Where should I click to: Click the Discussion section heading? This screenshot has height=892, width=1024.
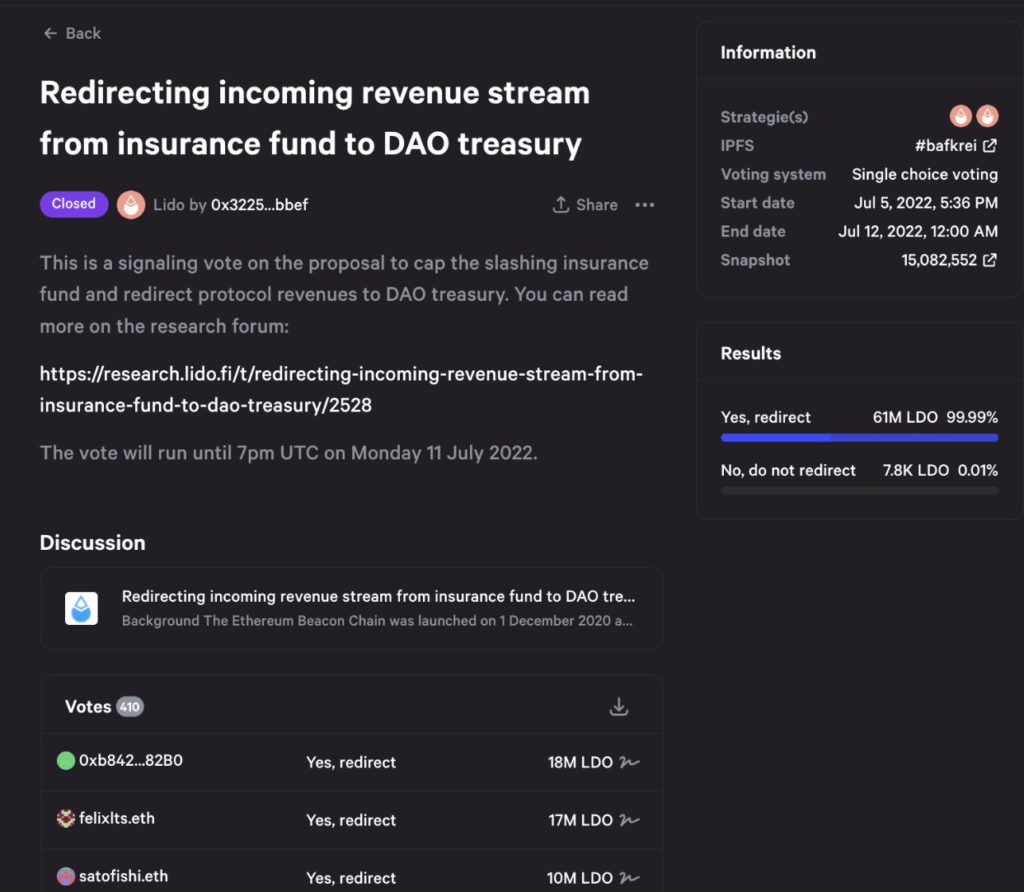click(x=93, y=543)
